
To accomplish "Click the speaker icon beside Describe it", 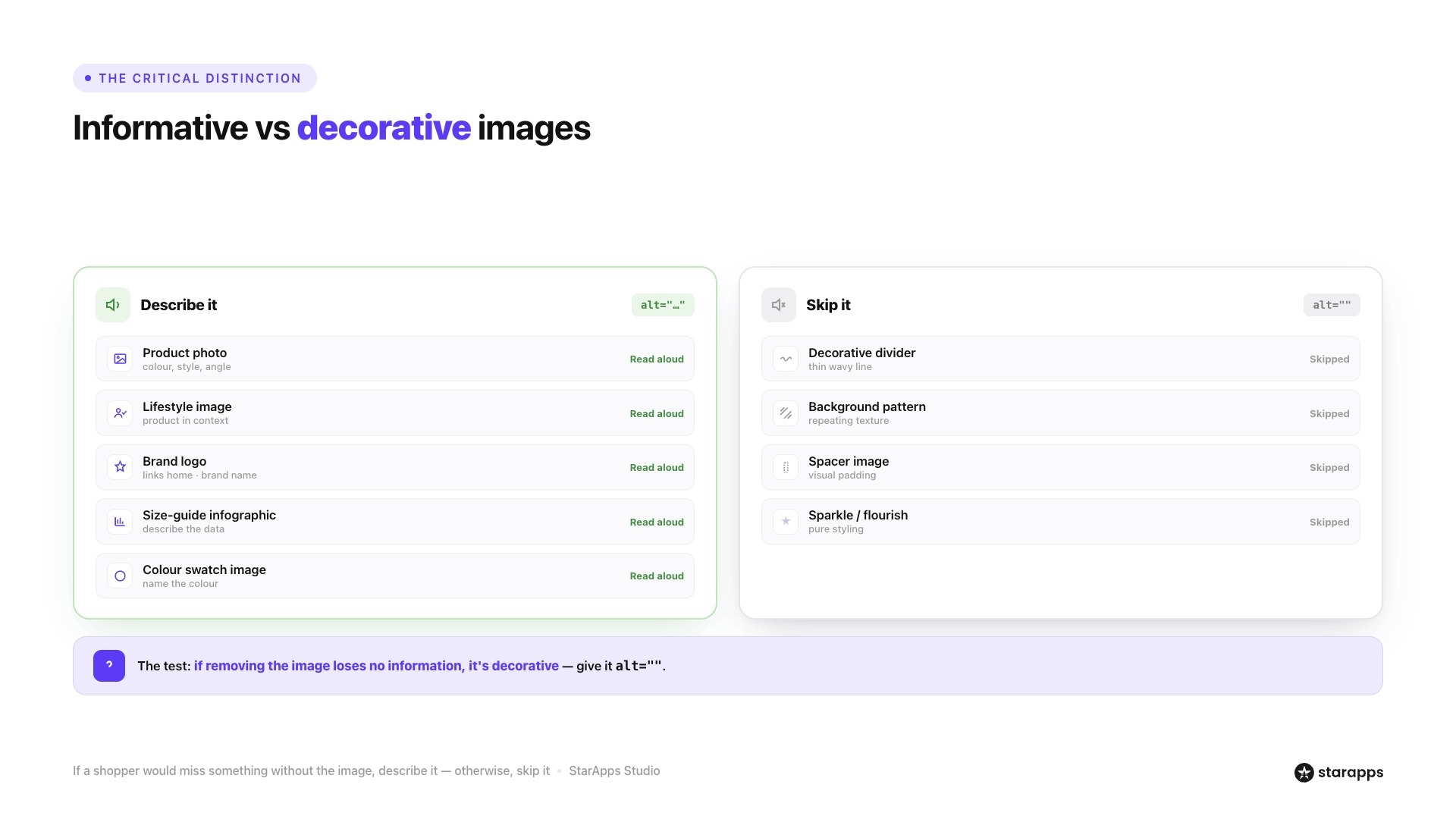I will (x=113, y=305).
